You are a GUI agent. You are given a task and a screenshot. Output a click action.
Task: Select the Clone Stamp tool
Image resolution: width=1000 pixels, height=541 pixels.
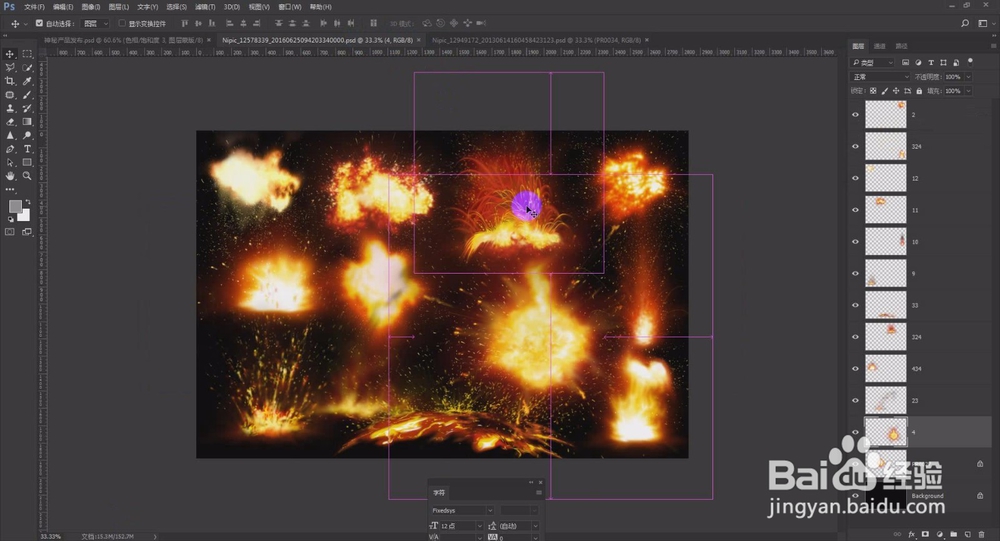tap(10, 108)
